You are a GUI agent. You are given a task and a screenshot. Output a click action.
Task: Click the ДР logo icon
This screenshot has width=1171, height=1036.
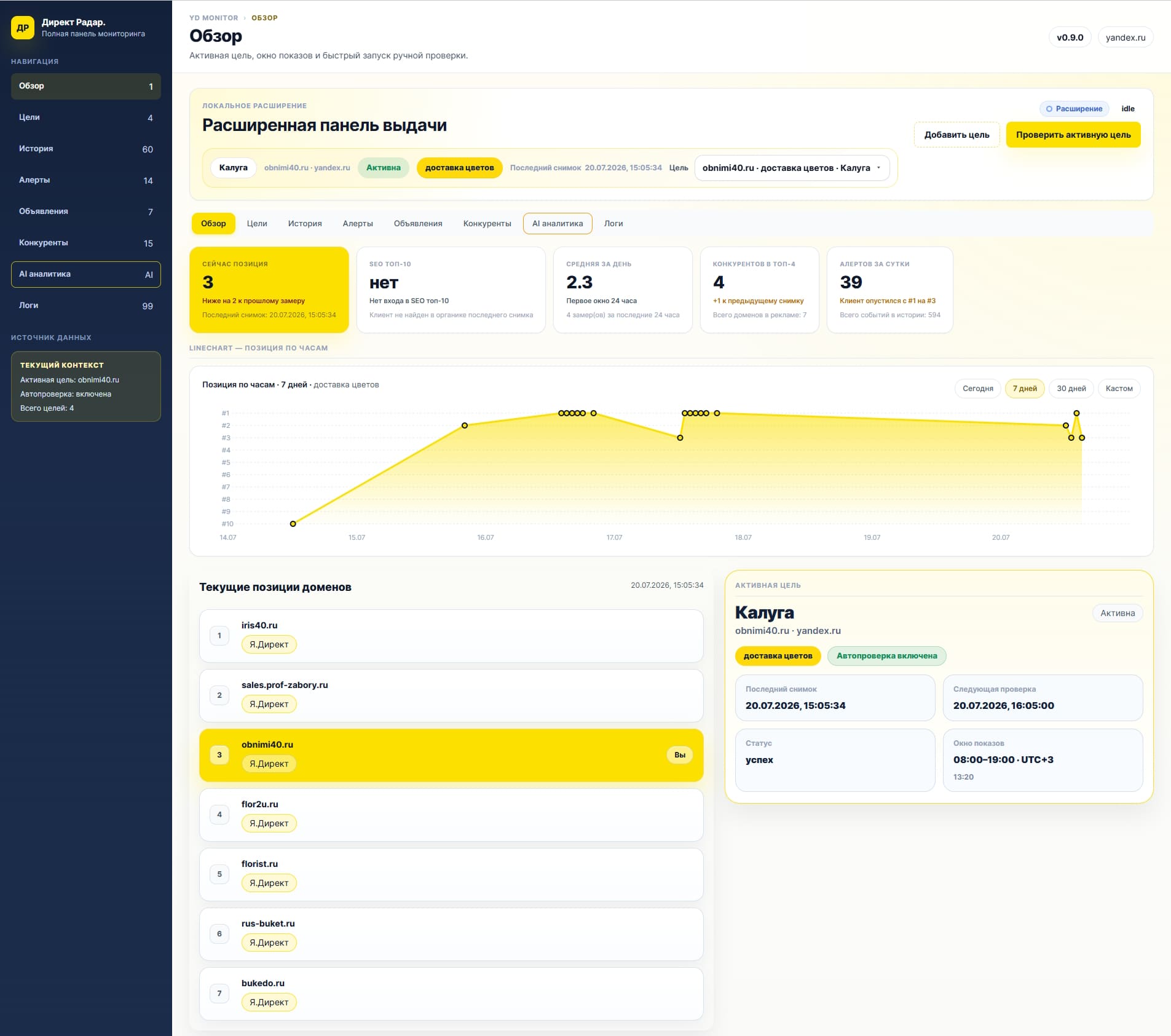click(x=23, y=28)
